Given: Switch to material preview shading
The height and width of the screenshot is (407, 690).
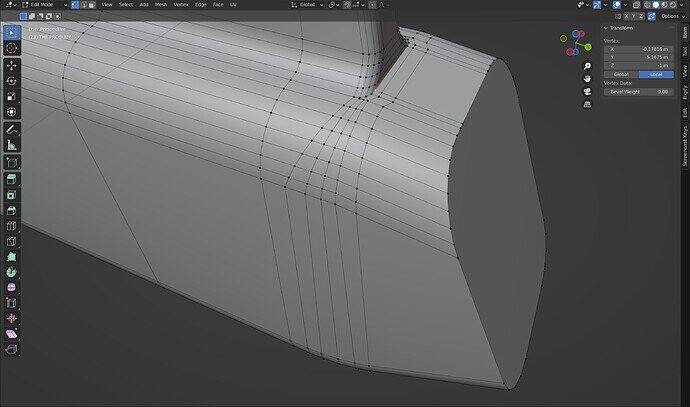Looking at the screenshot, I should 664,5.
